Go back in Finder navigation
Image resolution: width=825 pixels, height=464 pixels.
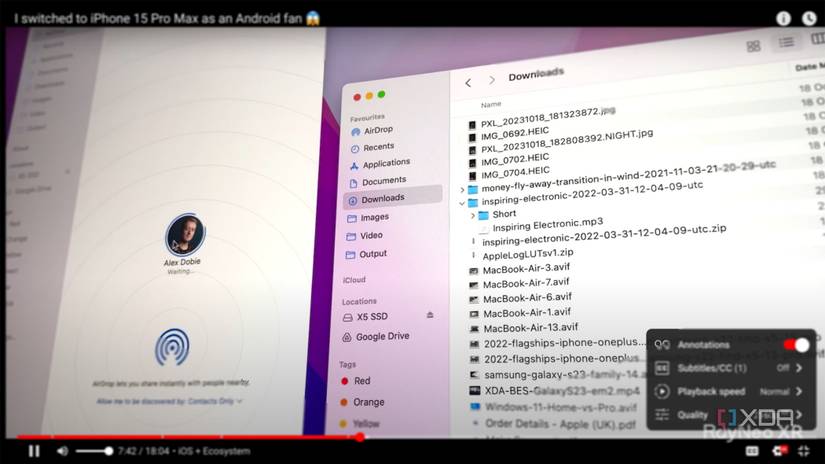coord(468,83)
